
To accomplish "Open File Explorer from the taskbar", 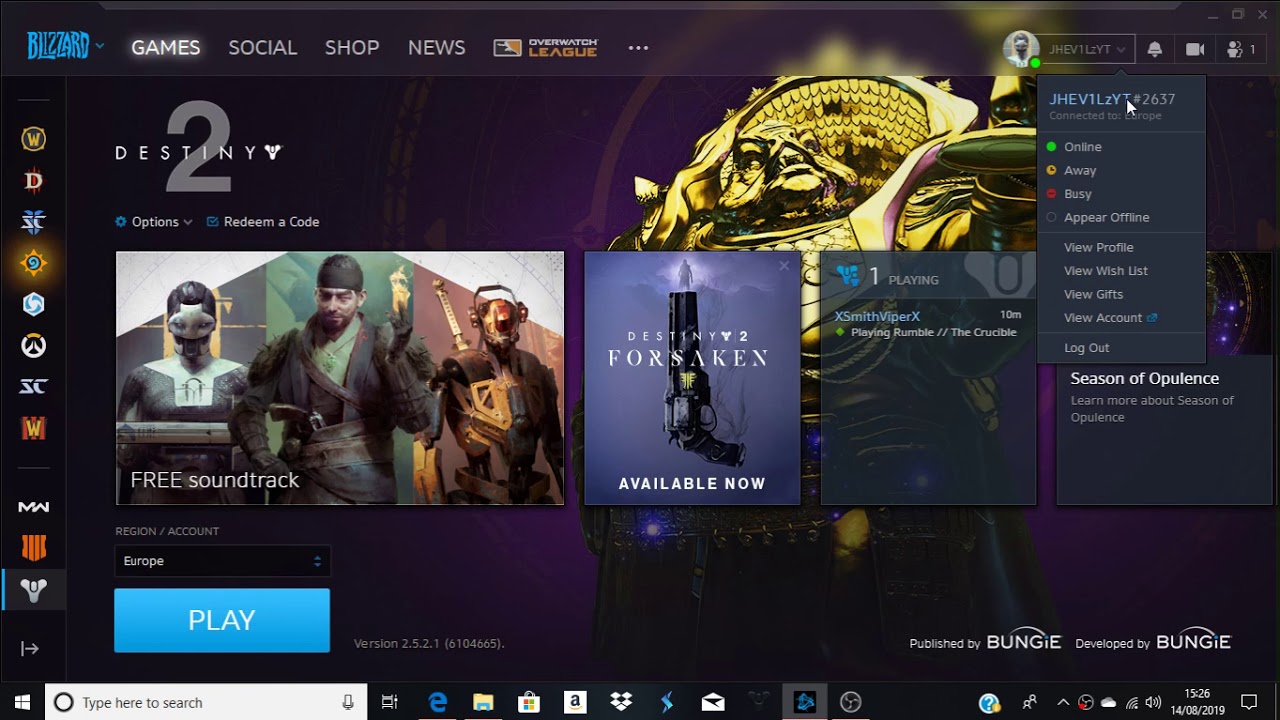I will tap(483, 702).
